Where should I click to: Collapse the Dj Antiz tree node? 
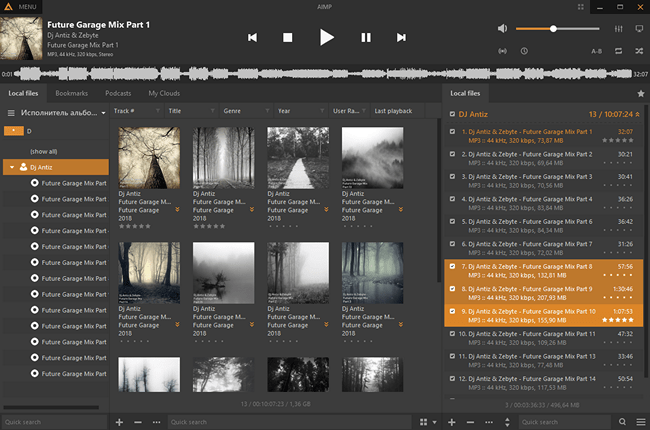12,167
